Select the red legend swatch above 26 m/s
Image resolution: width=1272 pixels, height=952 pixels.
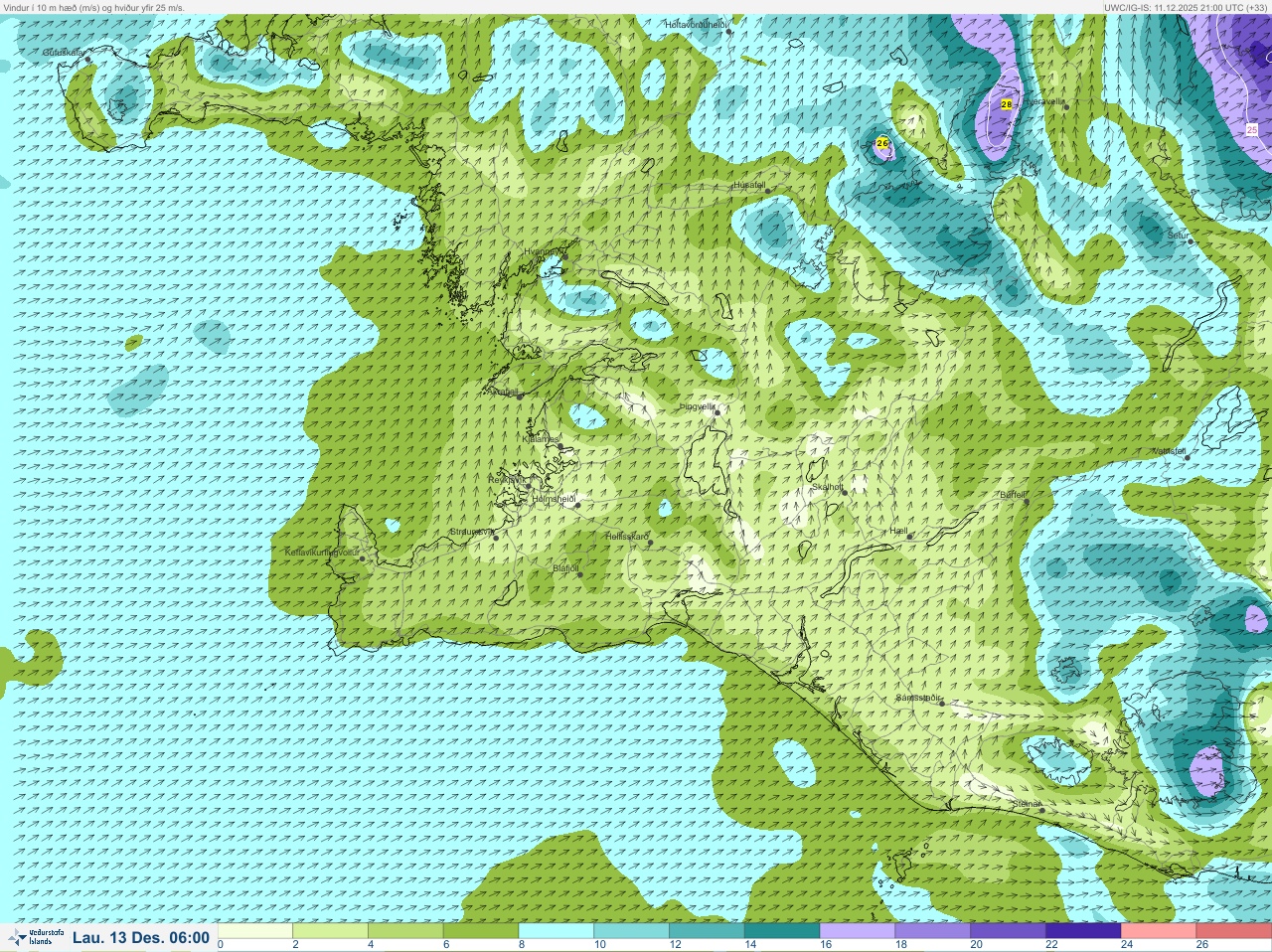pos(1233,931)
